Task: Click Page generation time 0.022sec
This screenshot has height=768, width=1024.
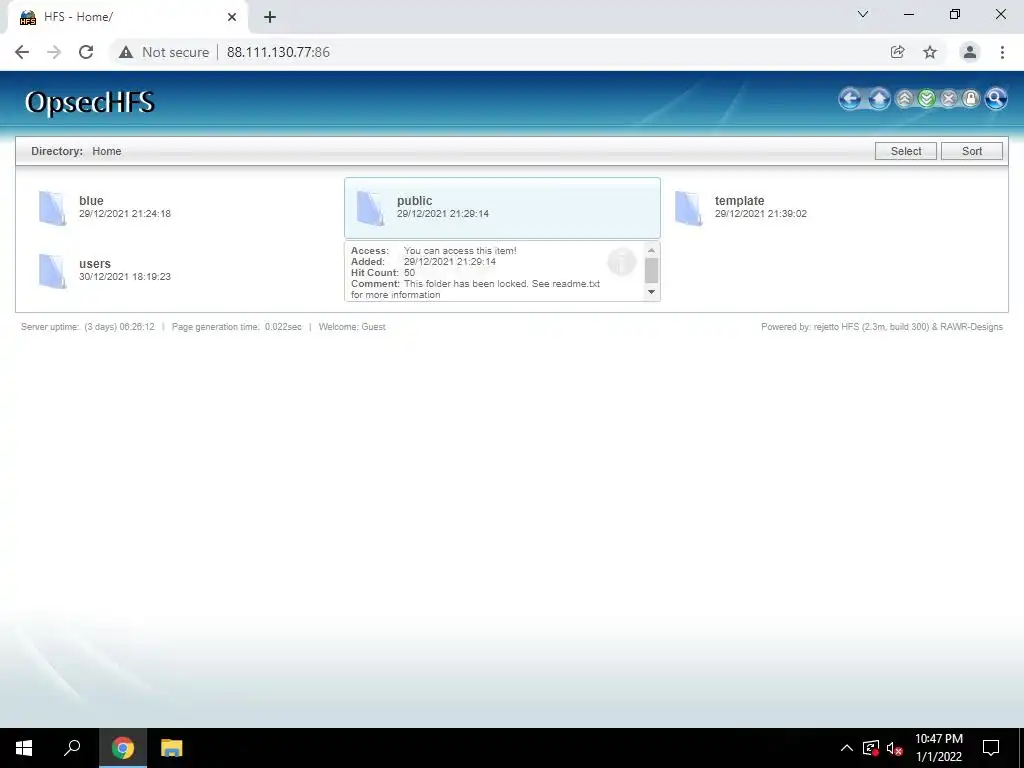Action: tap(236, 327)
